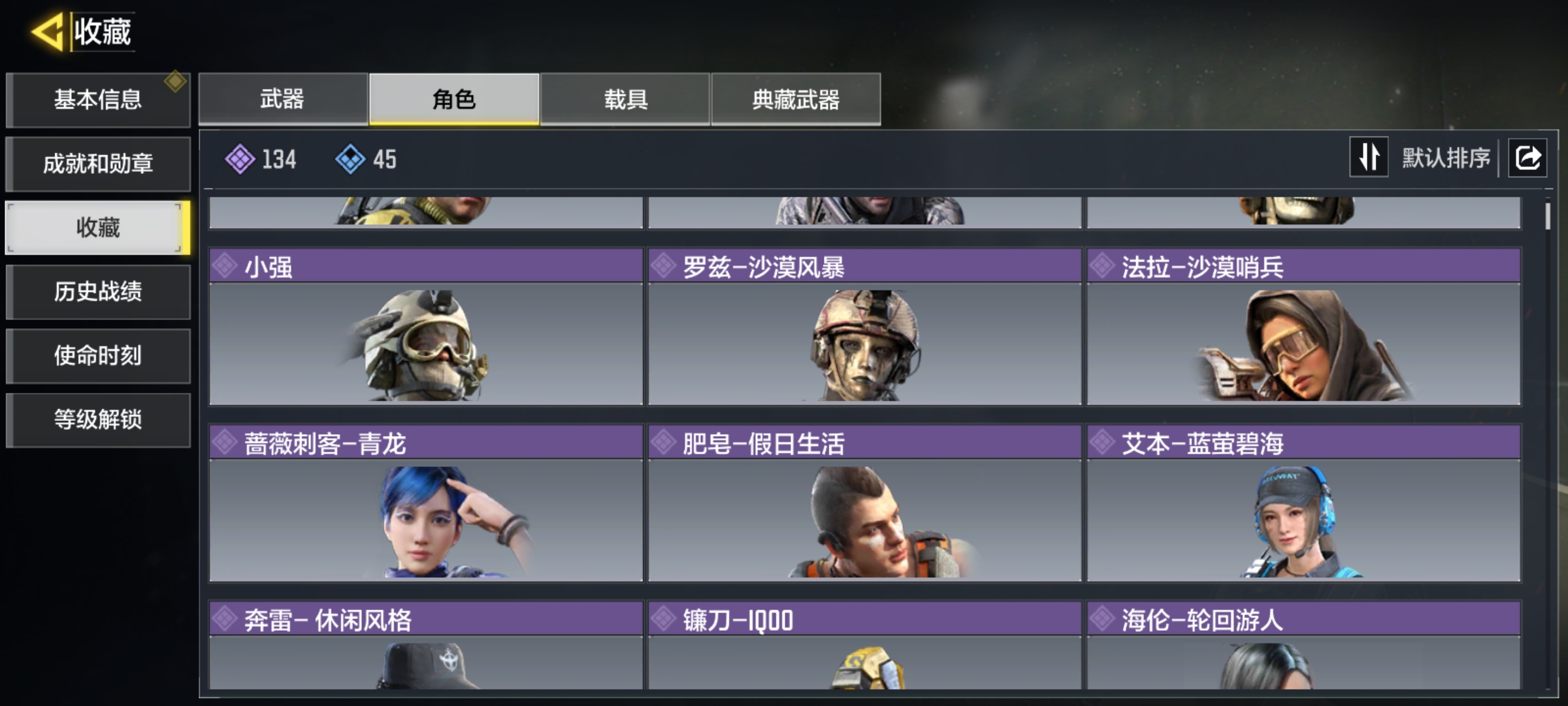
Task: Click the yellow back arrow icon
Action: click(x=47, y=31)
